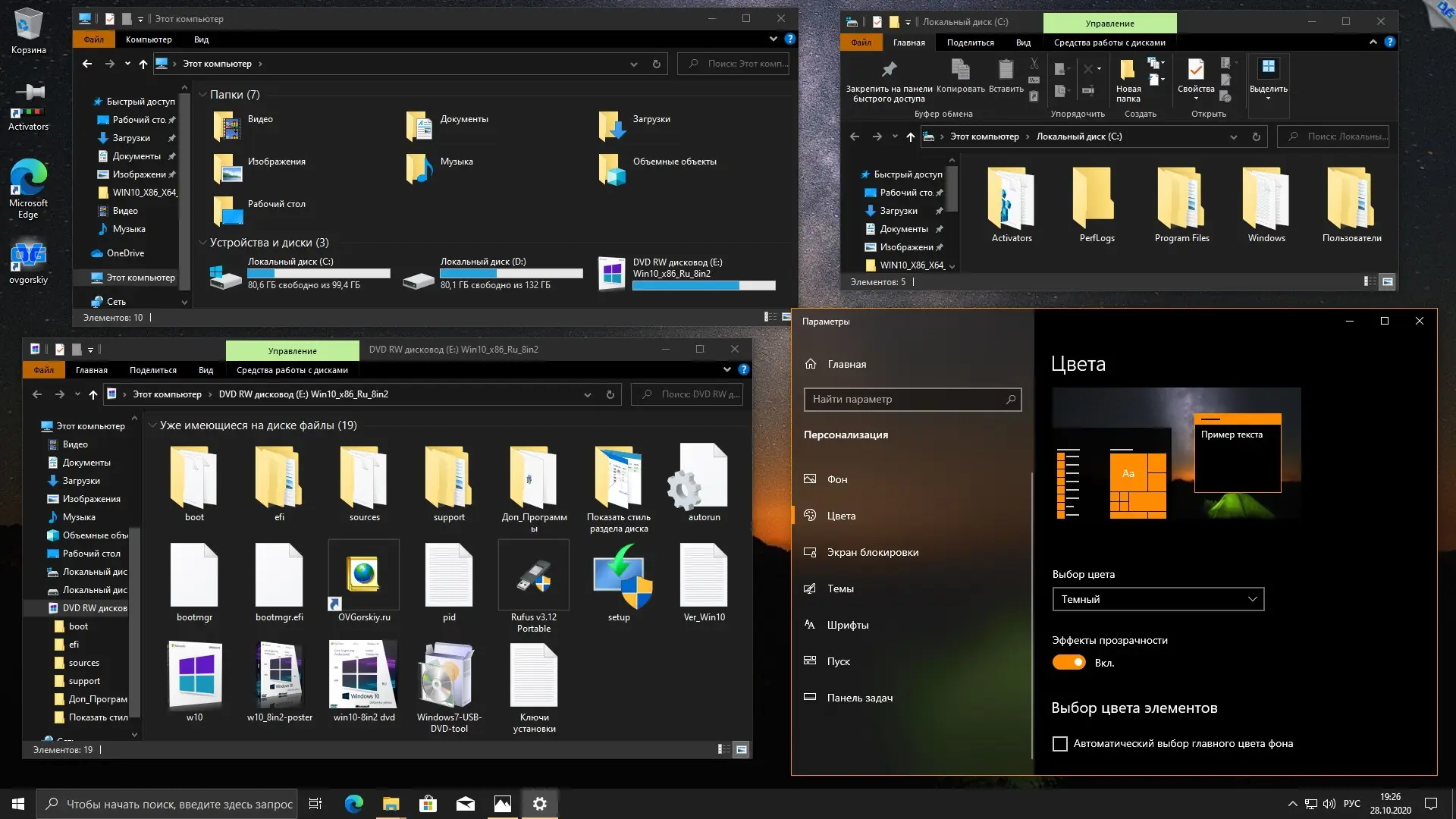Turn off the transparency effects switch
Image resolution: width=1456 pixels, height=819 pixels.
(1068, 663)
